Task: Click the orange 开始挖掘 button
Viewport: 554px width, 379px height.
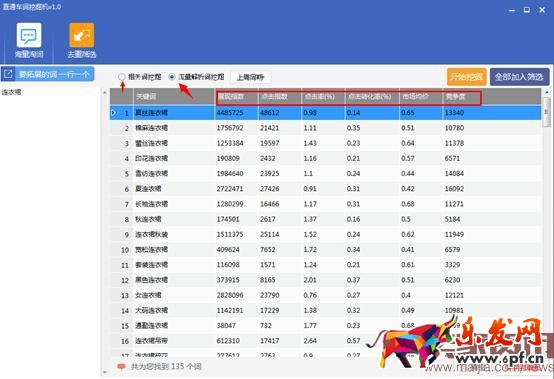Action: click(x=466, y=77)
